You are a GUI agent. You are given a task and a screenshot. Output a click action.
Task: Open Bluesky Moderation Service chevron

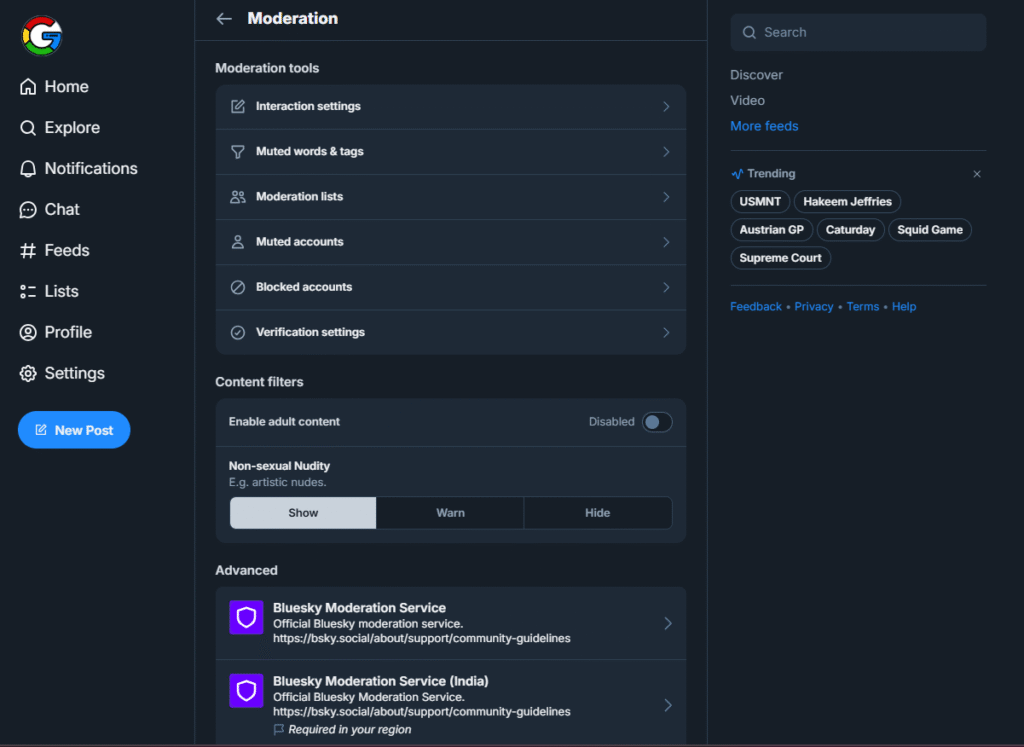coord(667,624)
